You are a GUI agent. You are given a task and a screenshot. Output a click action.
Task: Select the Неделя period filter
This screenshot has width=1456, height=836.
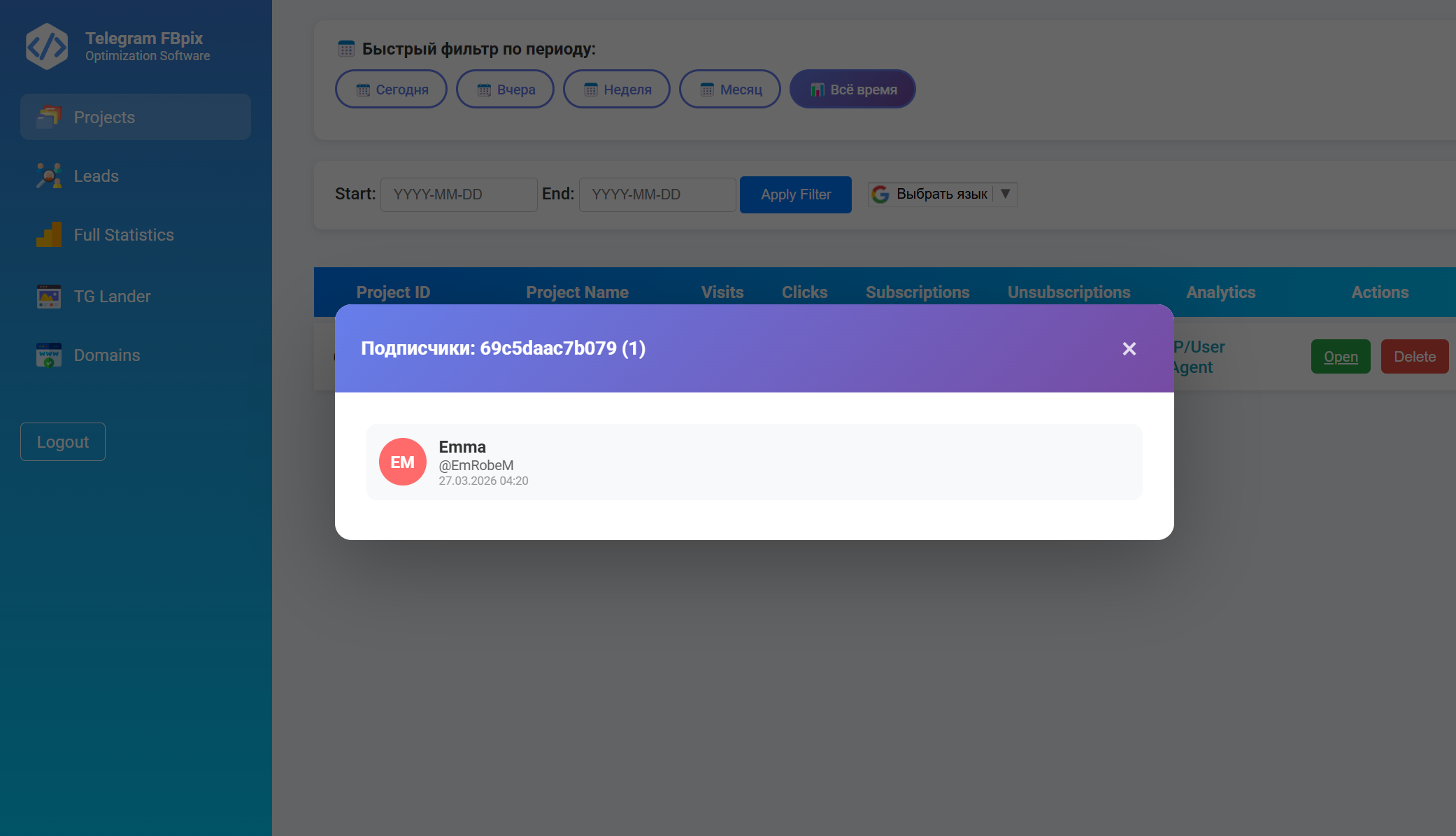point(616,90)
